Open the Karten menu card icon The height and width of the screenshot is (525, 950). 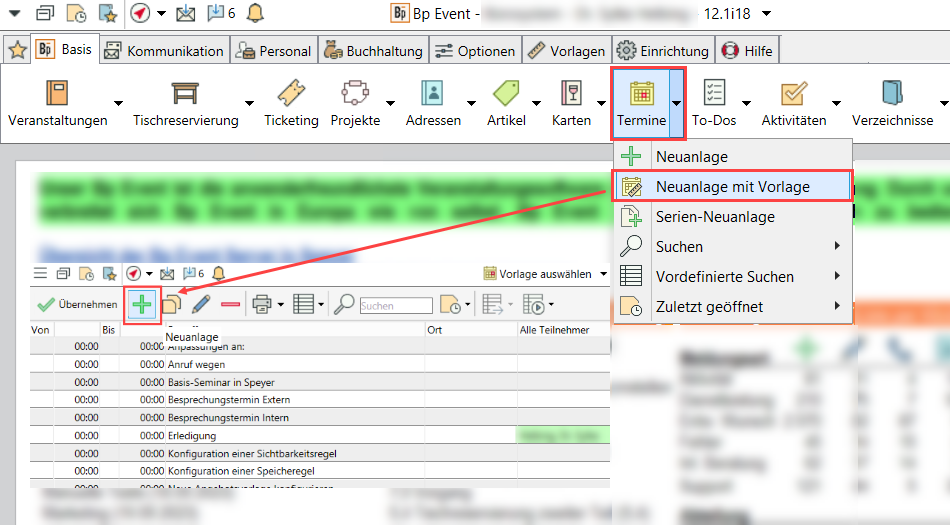[571, 94]
